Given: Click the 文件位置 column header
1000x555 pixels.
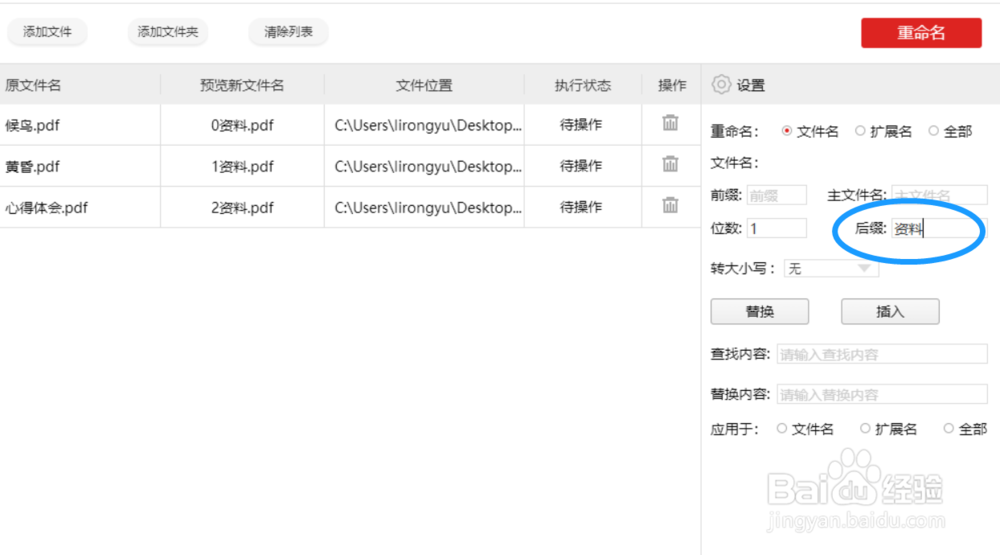Looking at the screenshot, I should point(423,85).
